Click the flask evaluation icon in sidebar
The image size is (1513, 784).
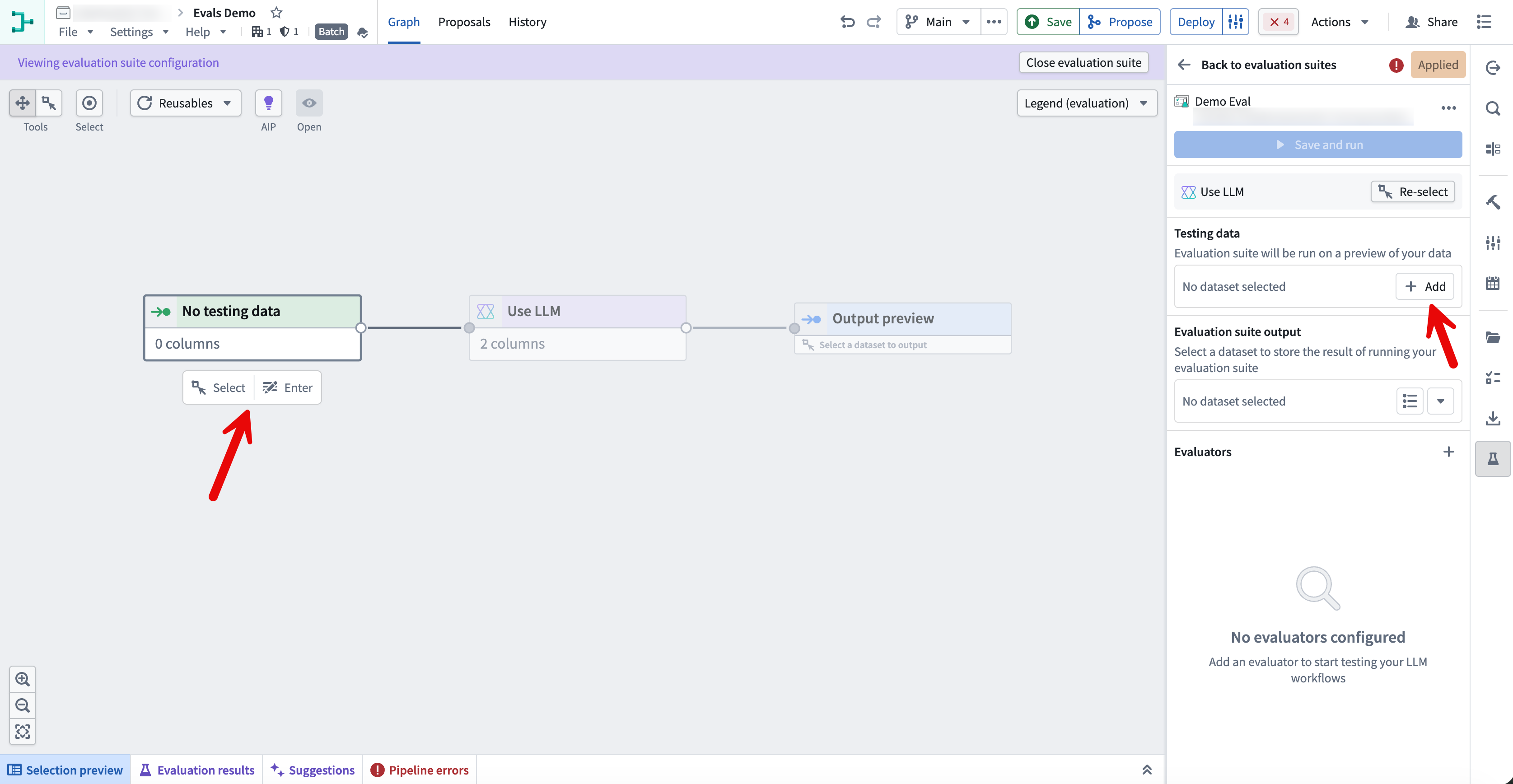(x=1492, y=459)
